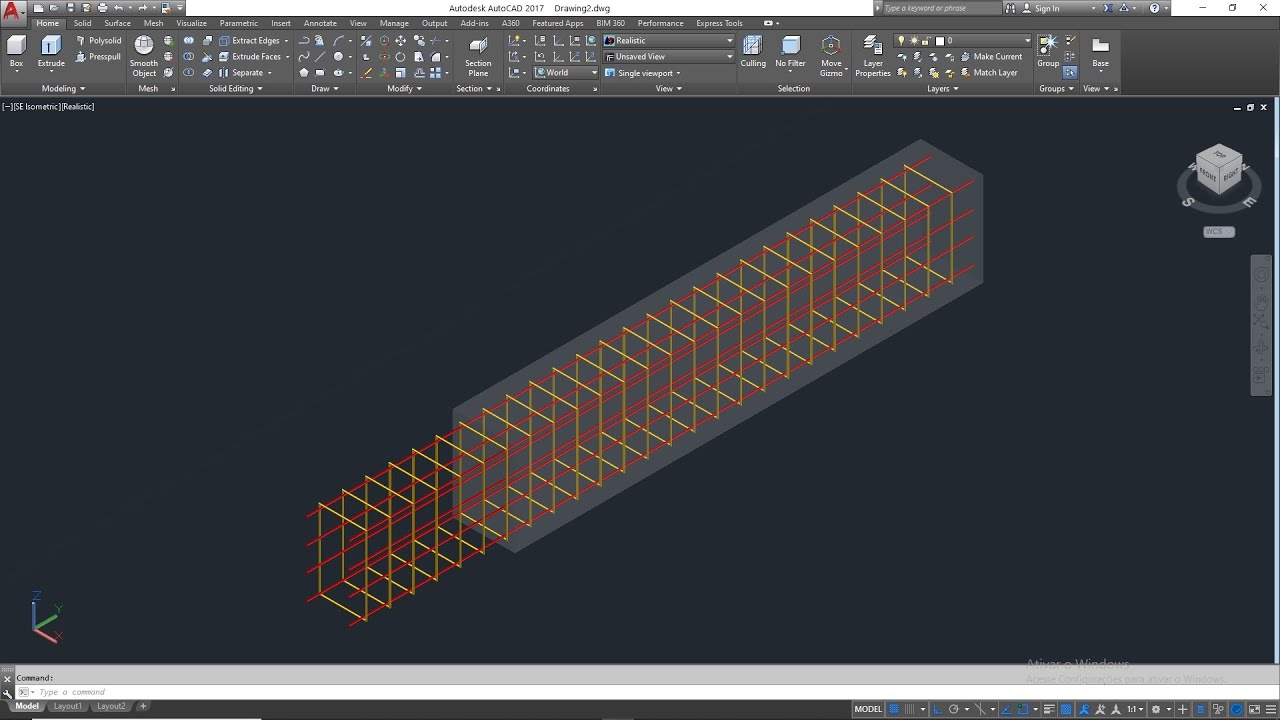Click the Smooth Object mesh tool

144,56
